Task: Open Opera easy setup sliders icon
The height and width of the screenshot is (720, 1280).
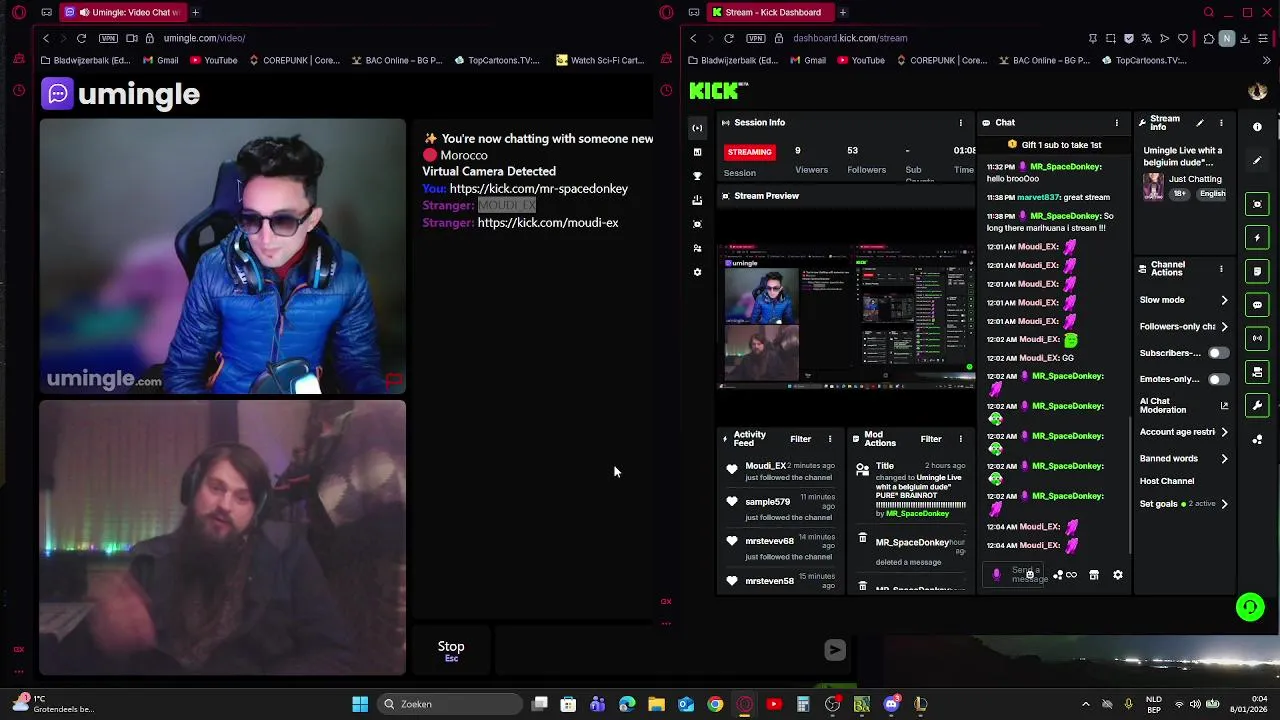Action: click(1265, 38)
